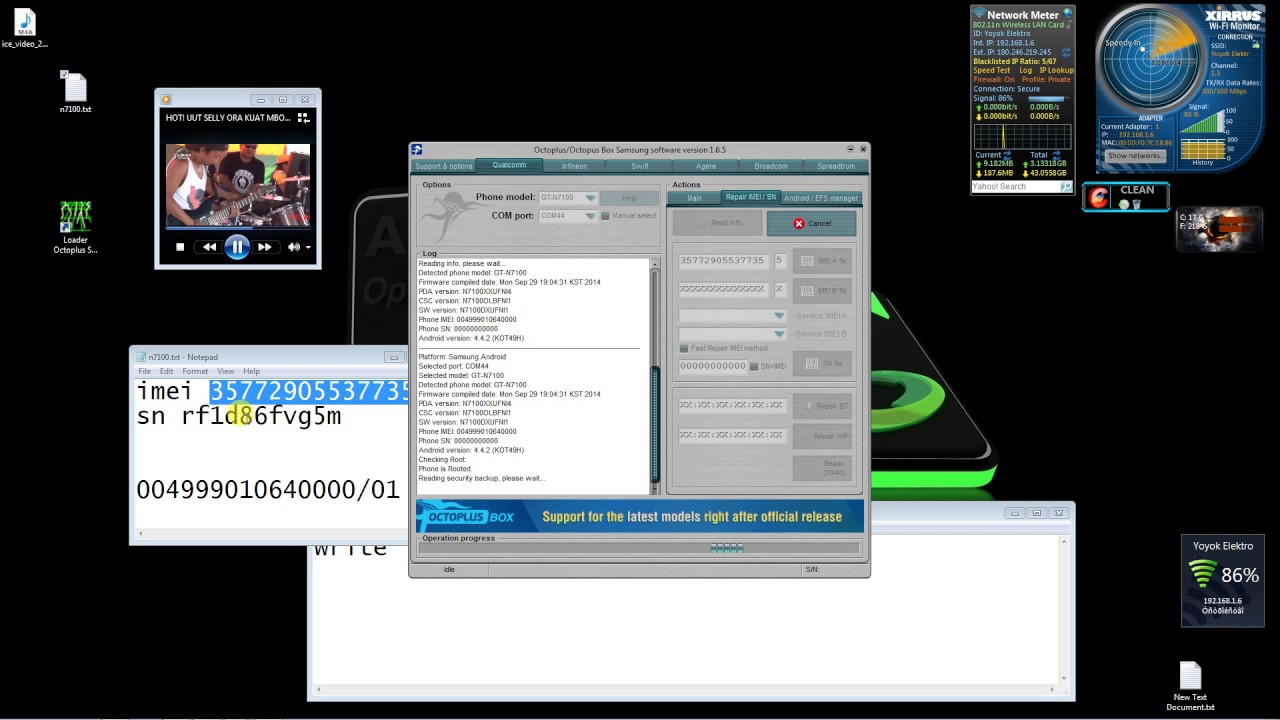
Task: Click Show networks in Xirrus Wi-Fi Monitor
Action: pyautogui.click(x=1135, y=156)
